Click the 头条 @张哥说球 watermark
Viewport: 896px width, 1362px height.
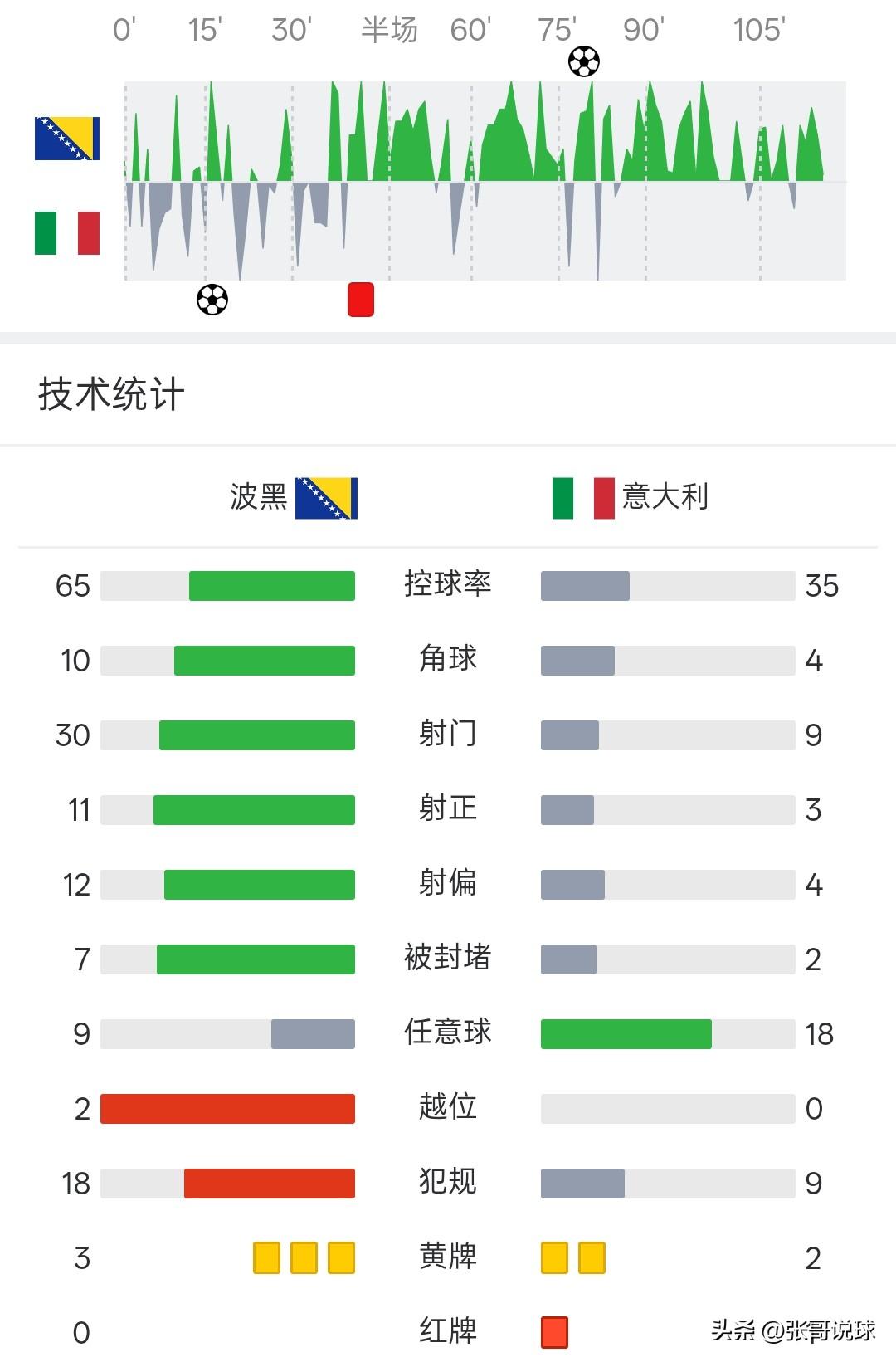click(x=793, y=1330)
